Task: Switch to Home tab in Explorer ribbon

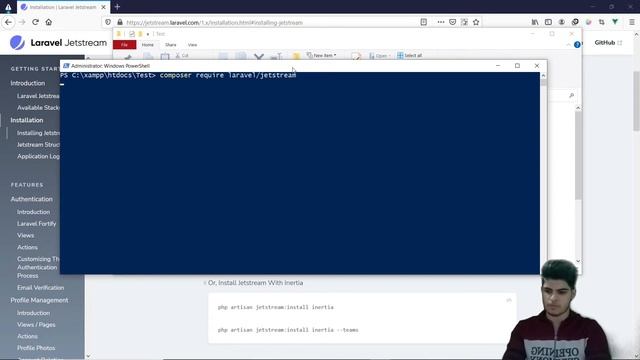Action: click(x=148, y=44)
